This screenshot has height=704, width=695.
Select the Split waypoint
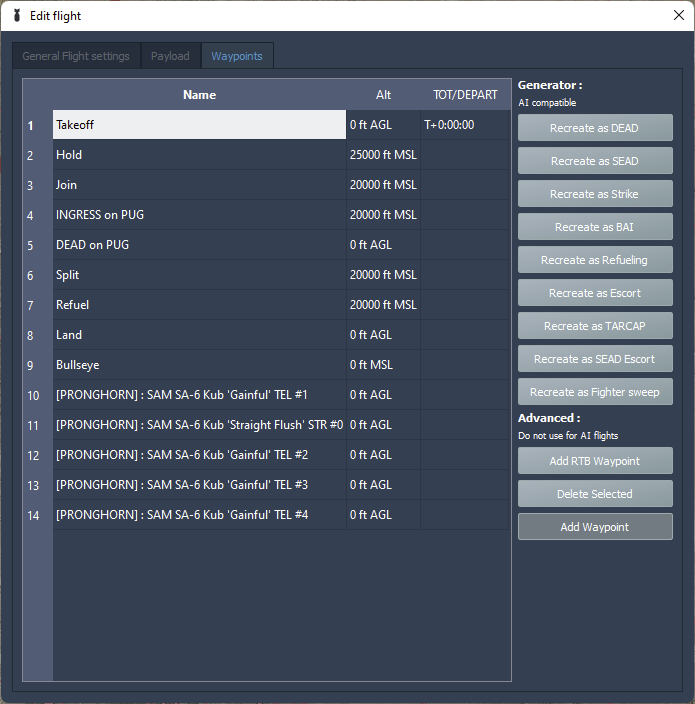pos(199,275)
